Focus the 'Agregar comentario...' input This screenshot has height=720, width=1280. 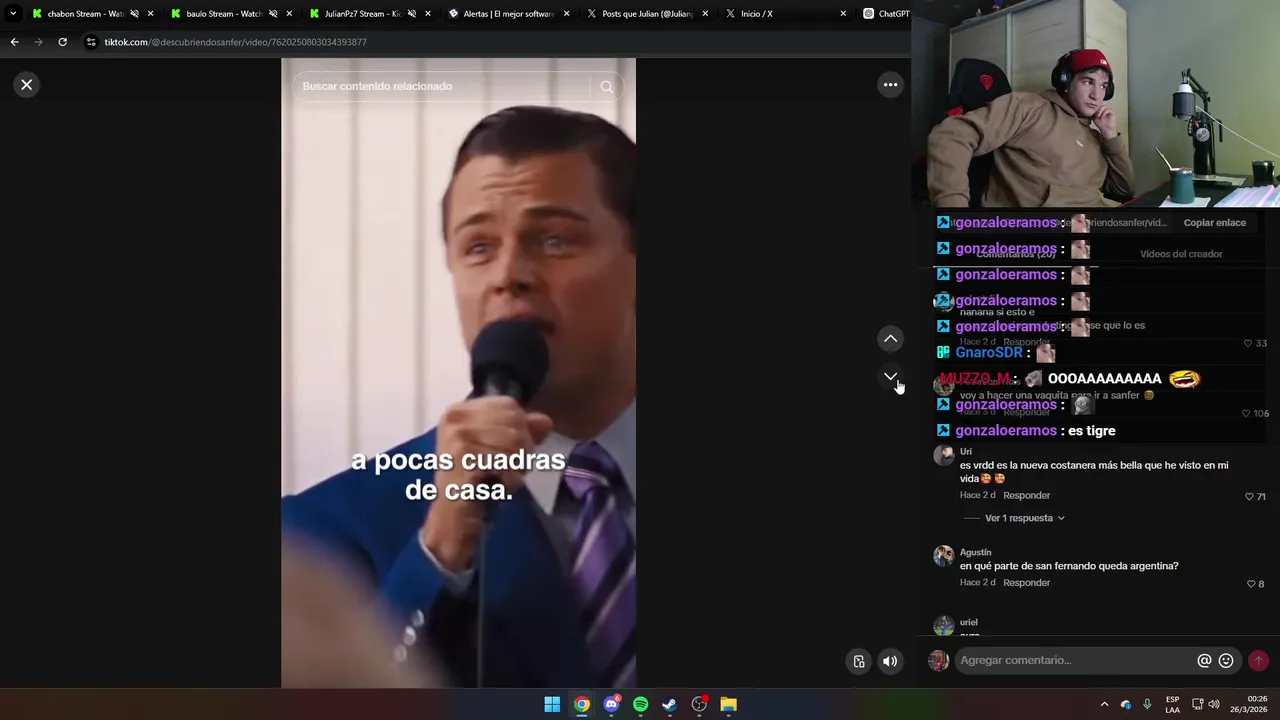click(x=1075, y=660)
